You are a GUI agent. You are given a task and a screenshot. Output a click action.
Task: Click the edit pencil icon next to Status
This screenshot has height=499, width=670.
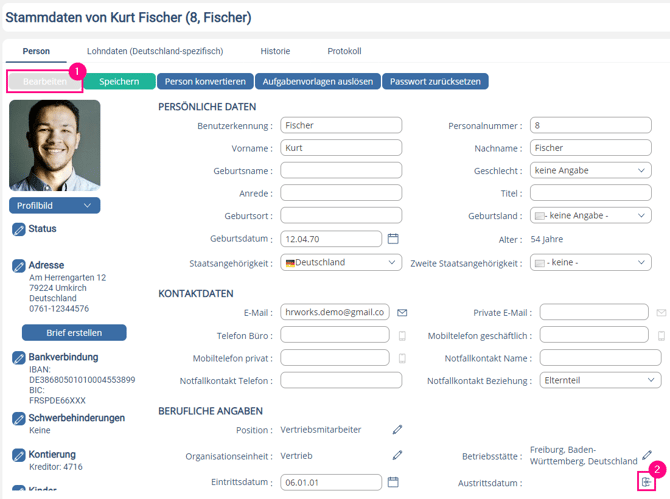coord(19,230)
